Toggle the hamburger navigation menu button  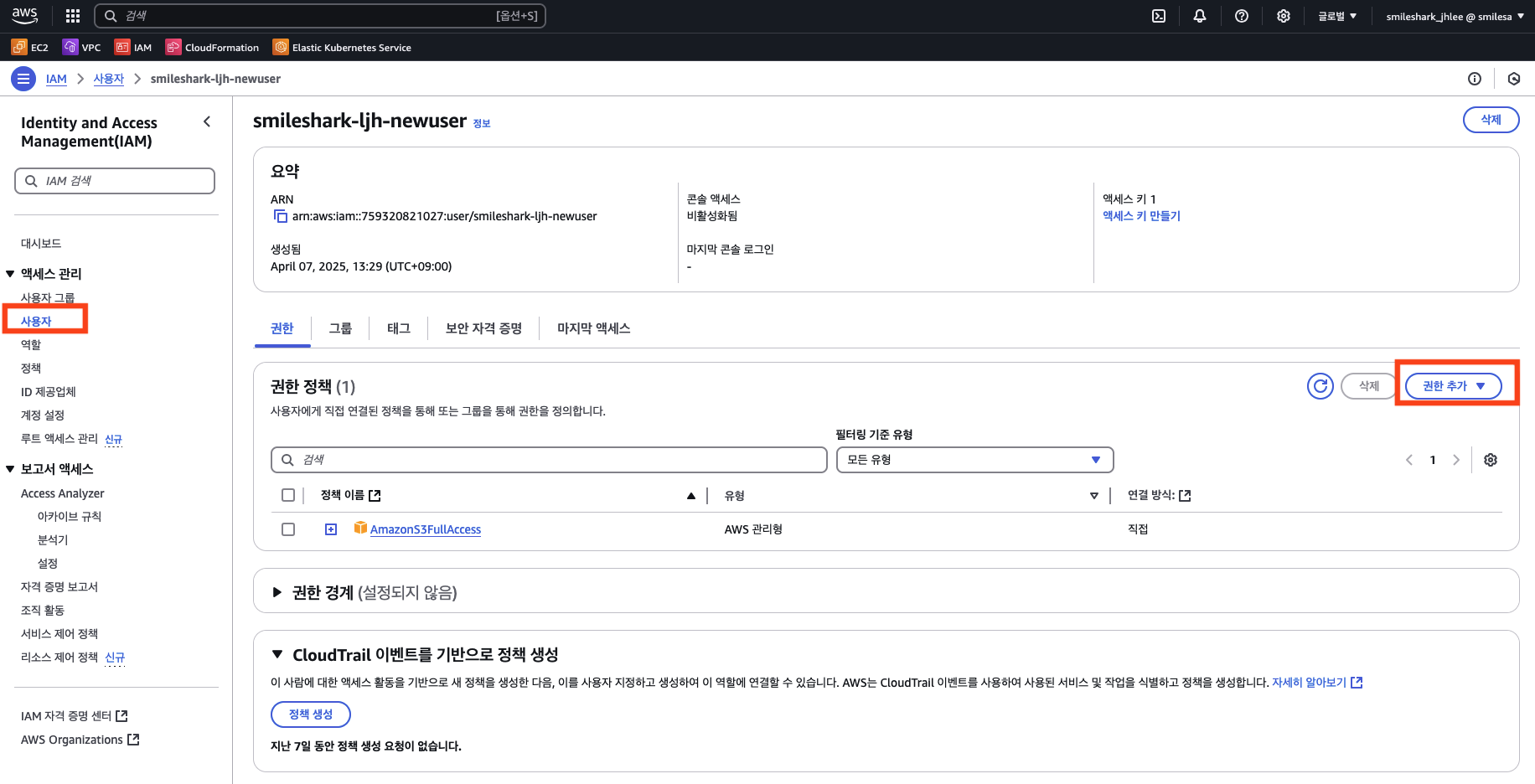tap(23, 79)
